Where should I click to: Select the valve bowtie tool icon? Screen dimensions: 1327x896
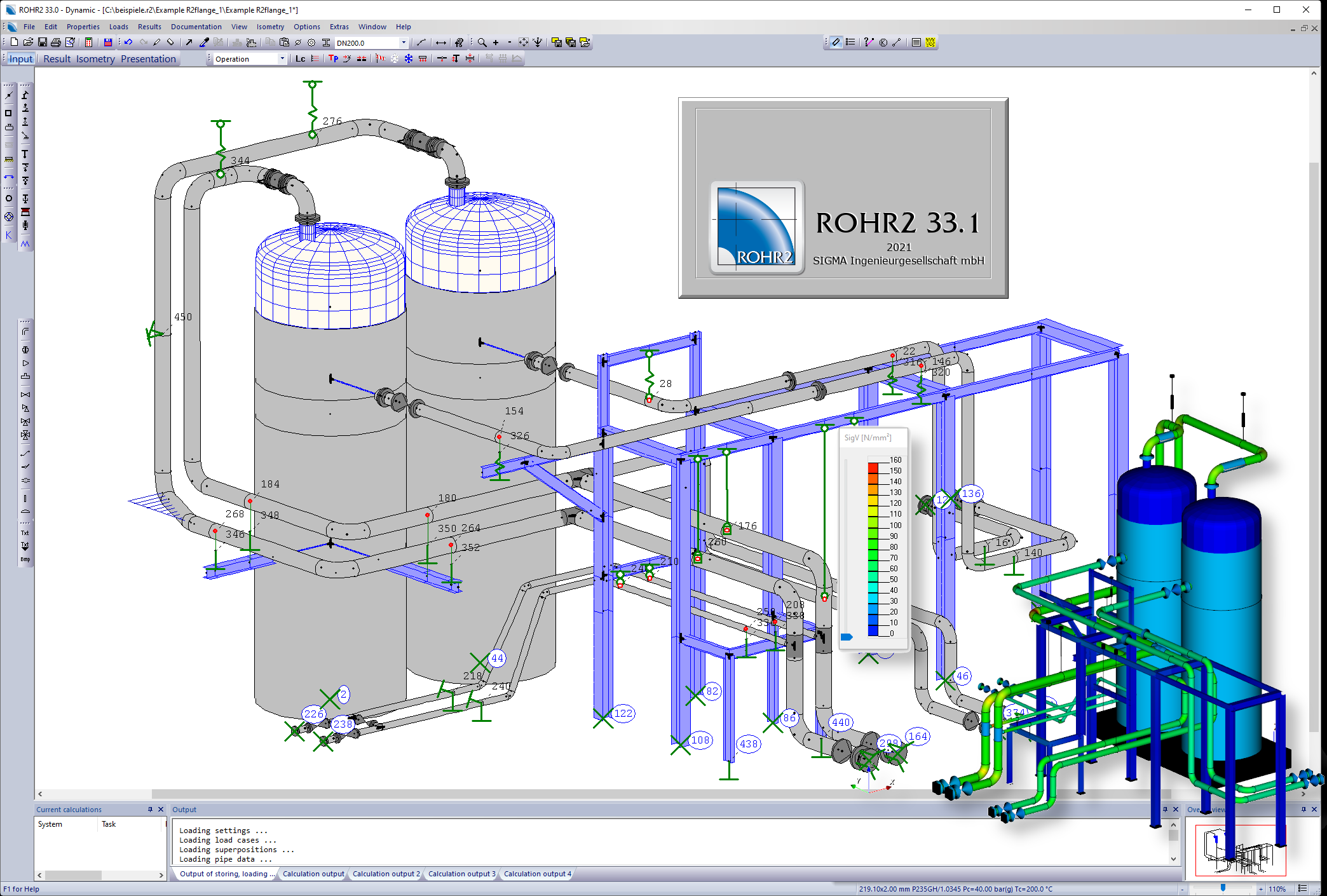click(x=25, y=395)
